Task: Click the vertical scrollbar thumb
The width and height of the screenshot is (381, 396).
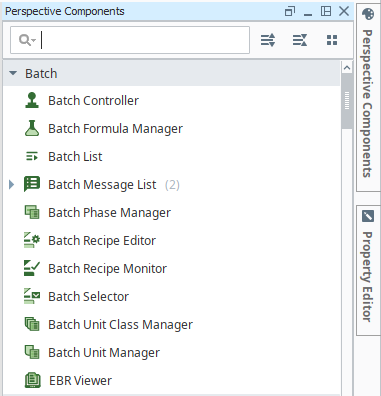Action: pyautogui.click(x=347, y=101)
